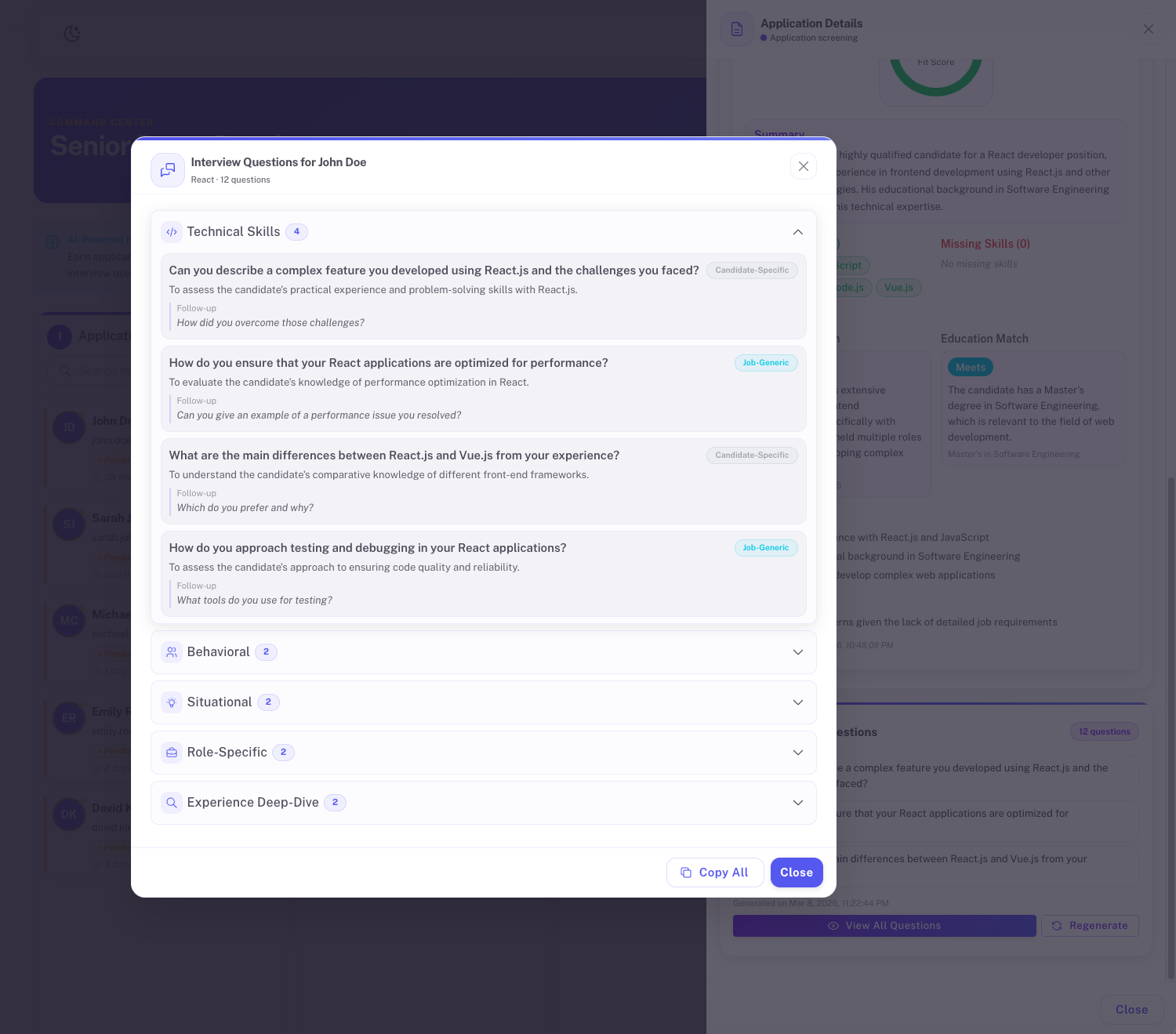This screenshot has height=1034, width=1176.
Task: Collapse the Technical Skills section
Action: pyautogui.click(x=797, y=232)
